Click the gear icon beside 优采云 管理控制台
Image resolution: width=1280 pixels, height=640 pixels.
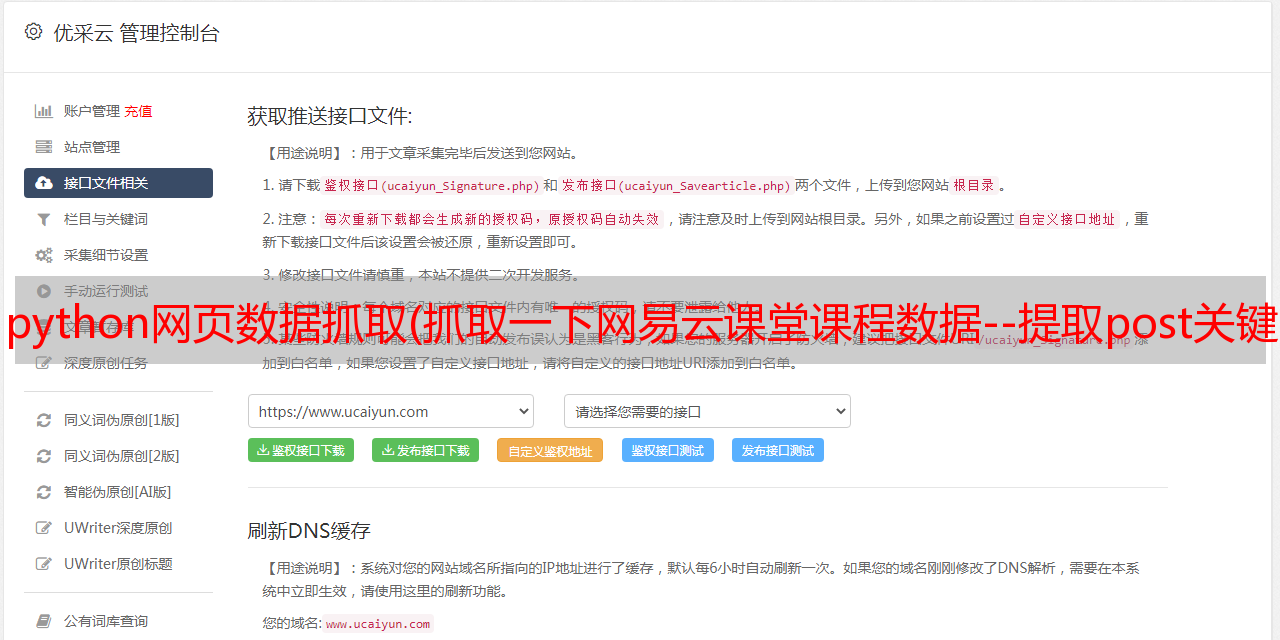click(34, 32)
